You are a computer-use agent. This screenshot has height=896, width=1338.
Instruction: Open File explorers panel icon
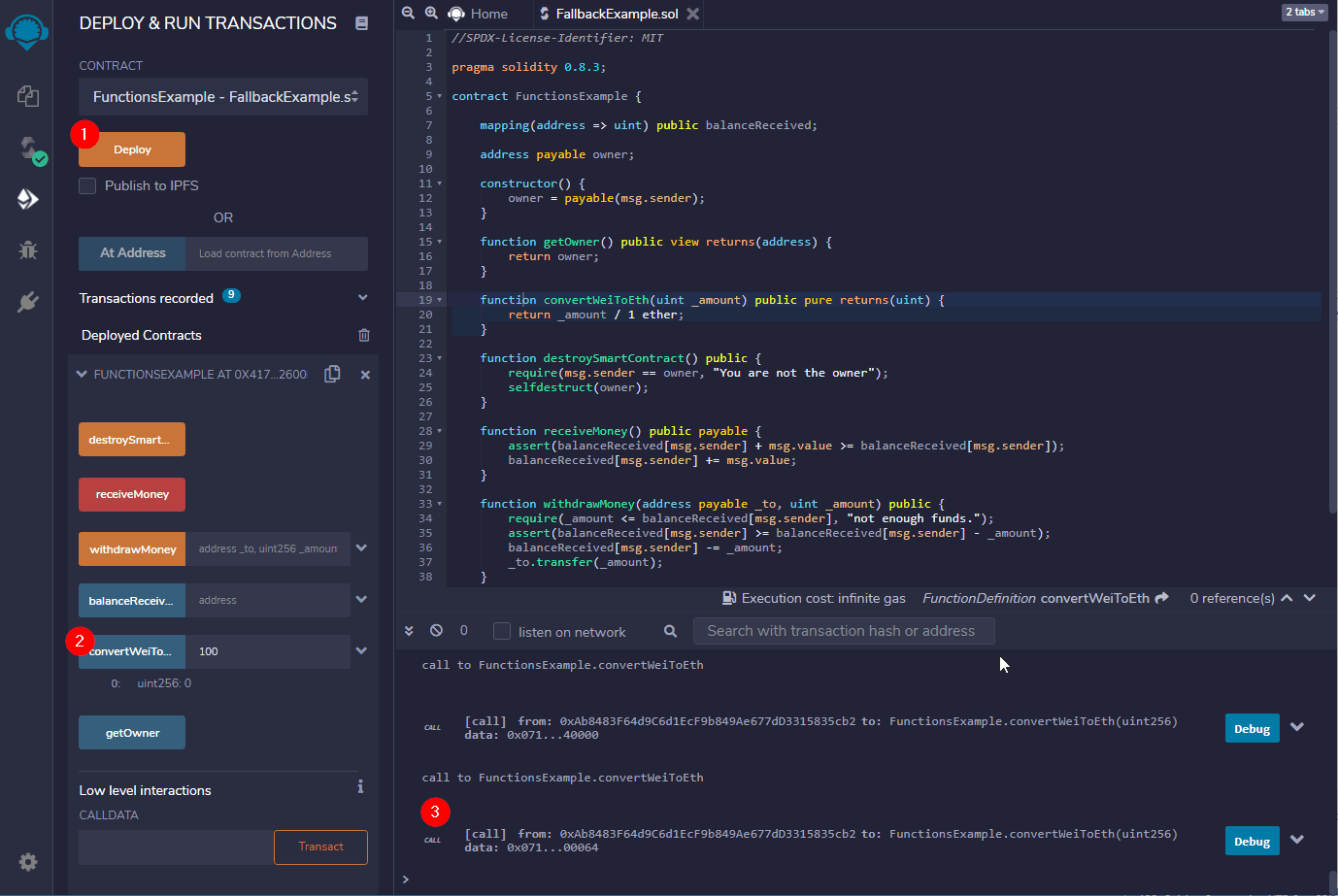click(x=28, y=95)
